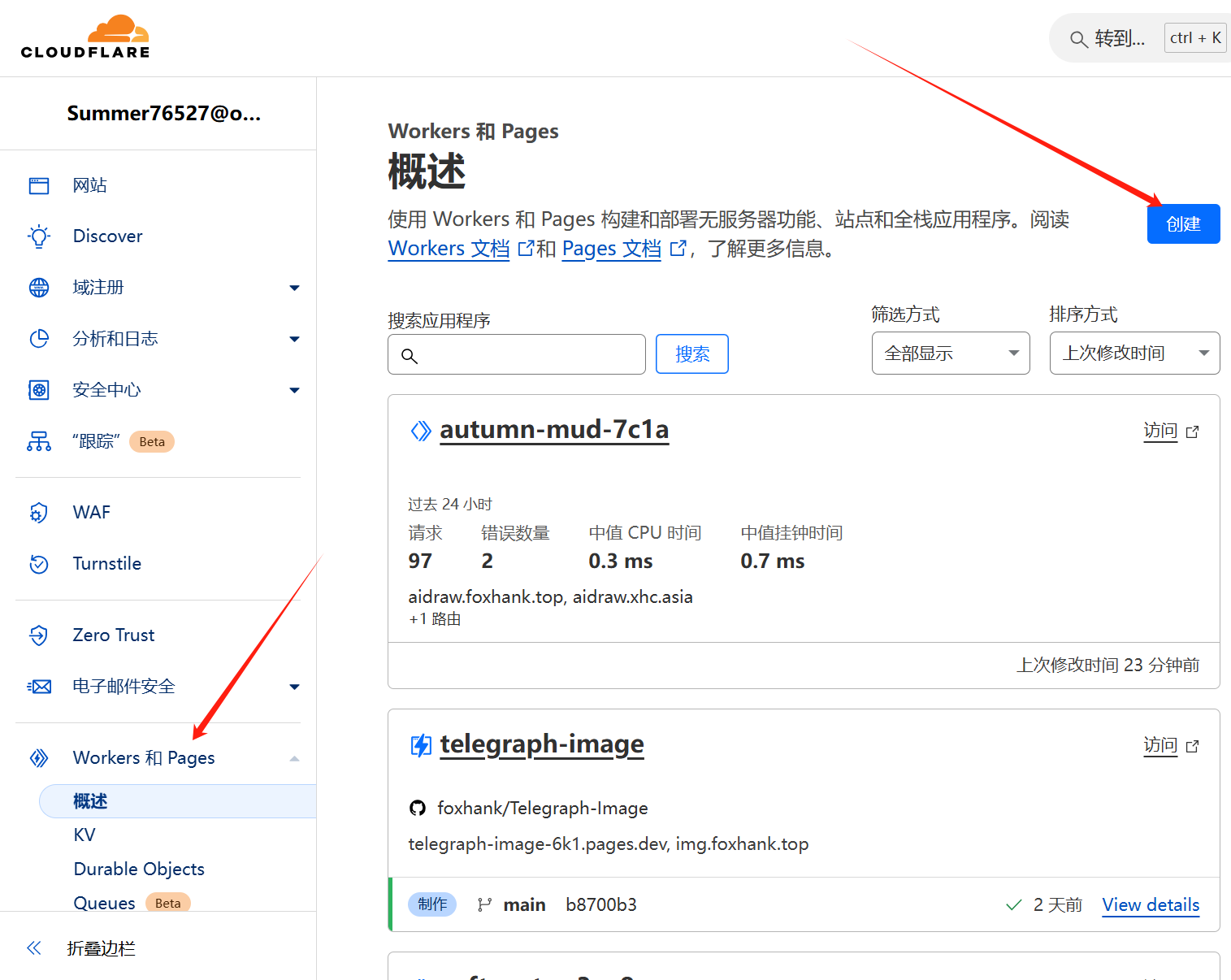Click the Zero Trust icon
Image resolution: width=1231 pixels, height=980 pixels.
(39, 635)
